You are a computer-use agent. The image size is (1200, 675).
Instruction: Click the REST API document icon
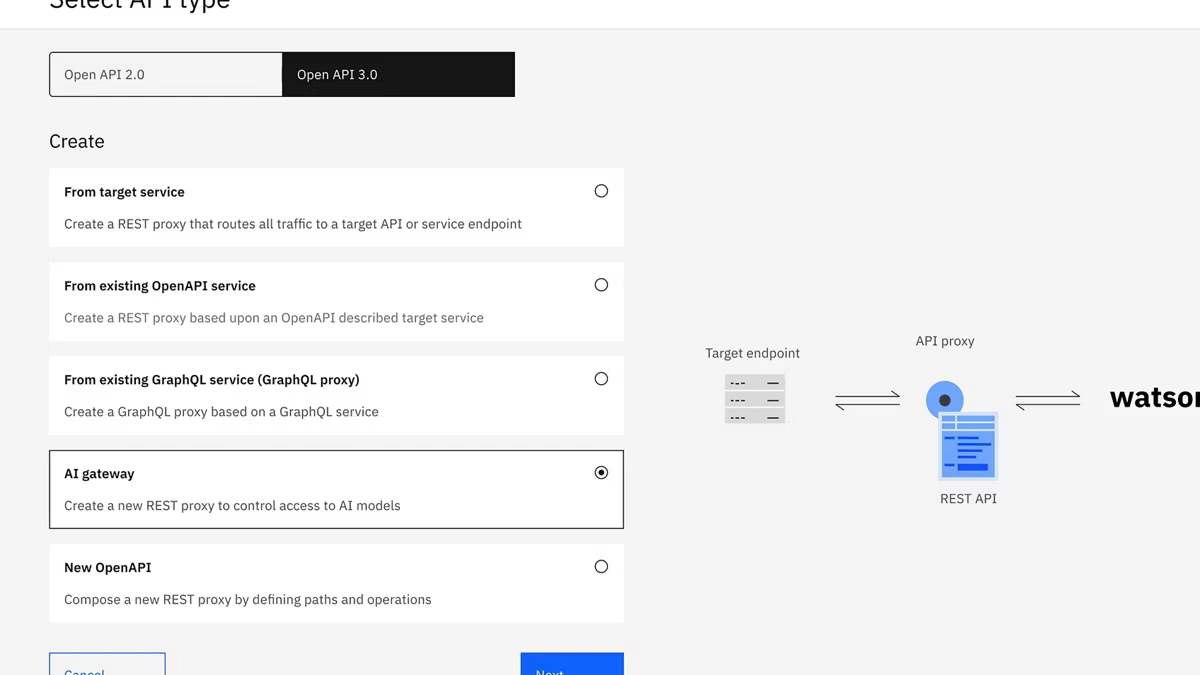[968, 446]
